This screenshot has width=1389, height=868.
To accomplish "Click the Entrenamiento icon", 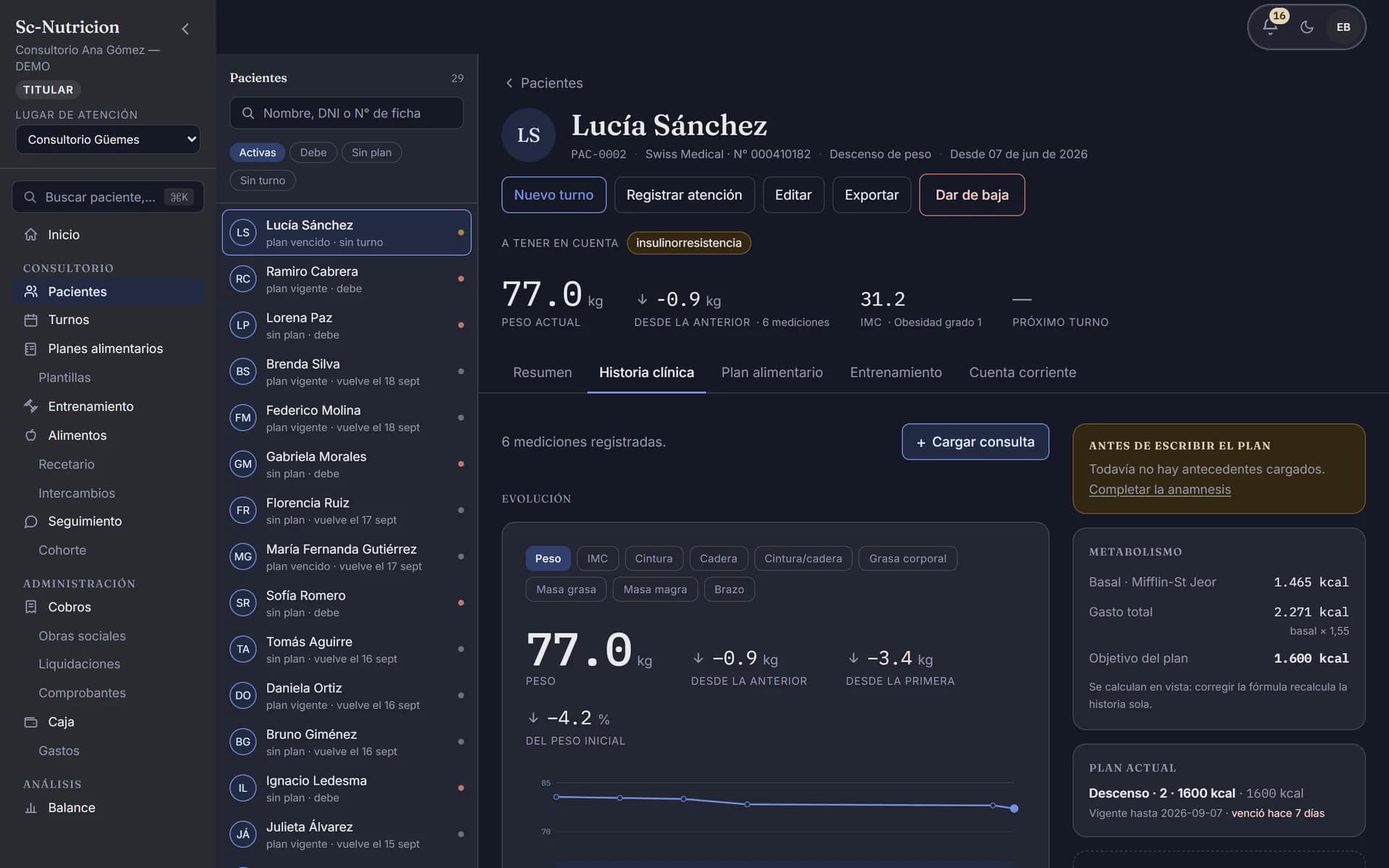I will click(30, 407).
